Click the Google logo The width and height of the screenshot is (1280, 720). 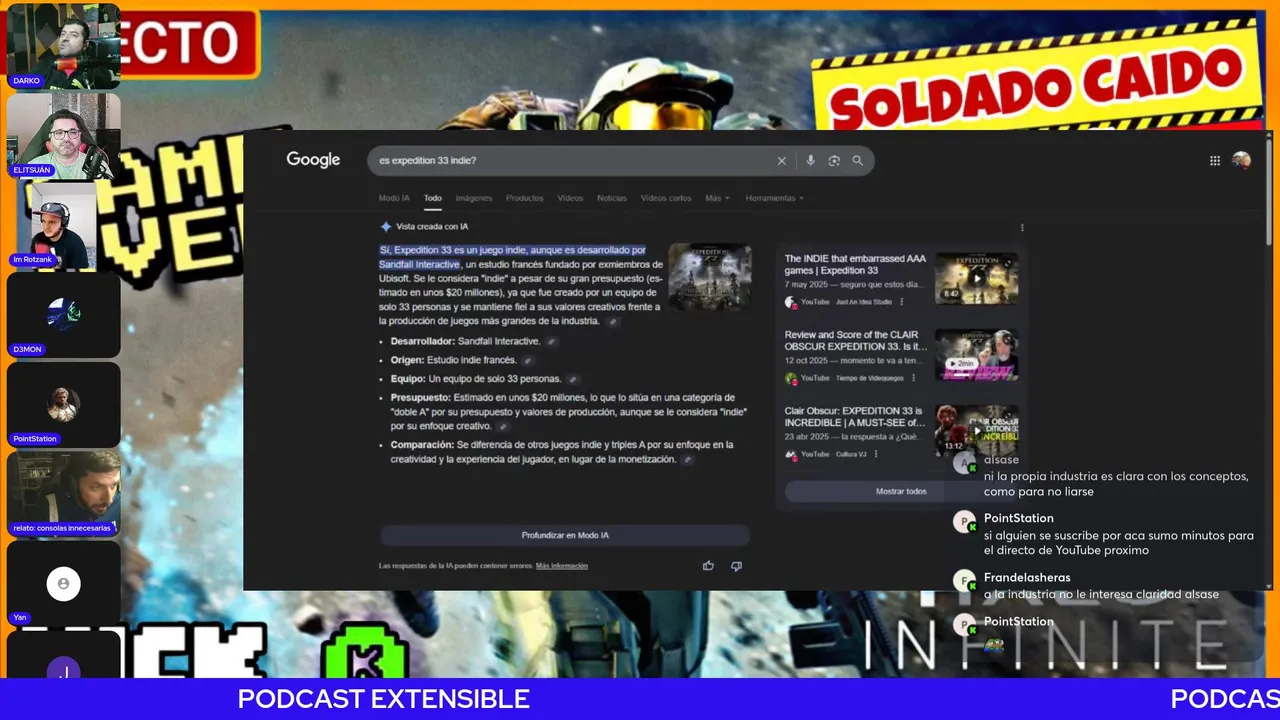(x=313, y=160)
